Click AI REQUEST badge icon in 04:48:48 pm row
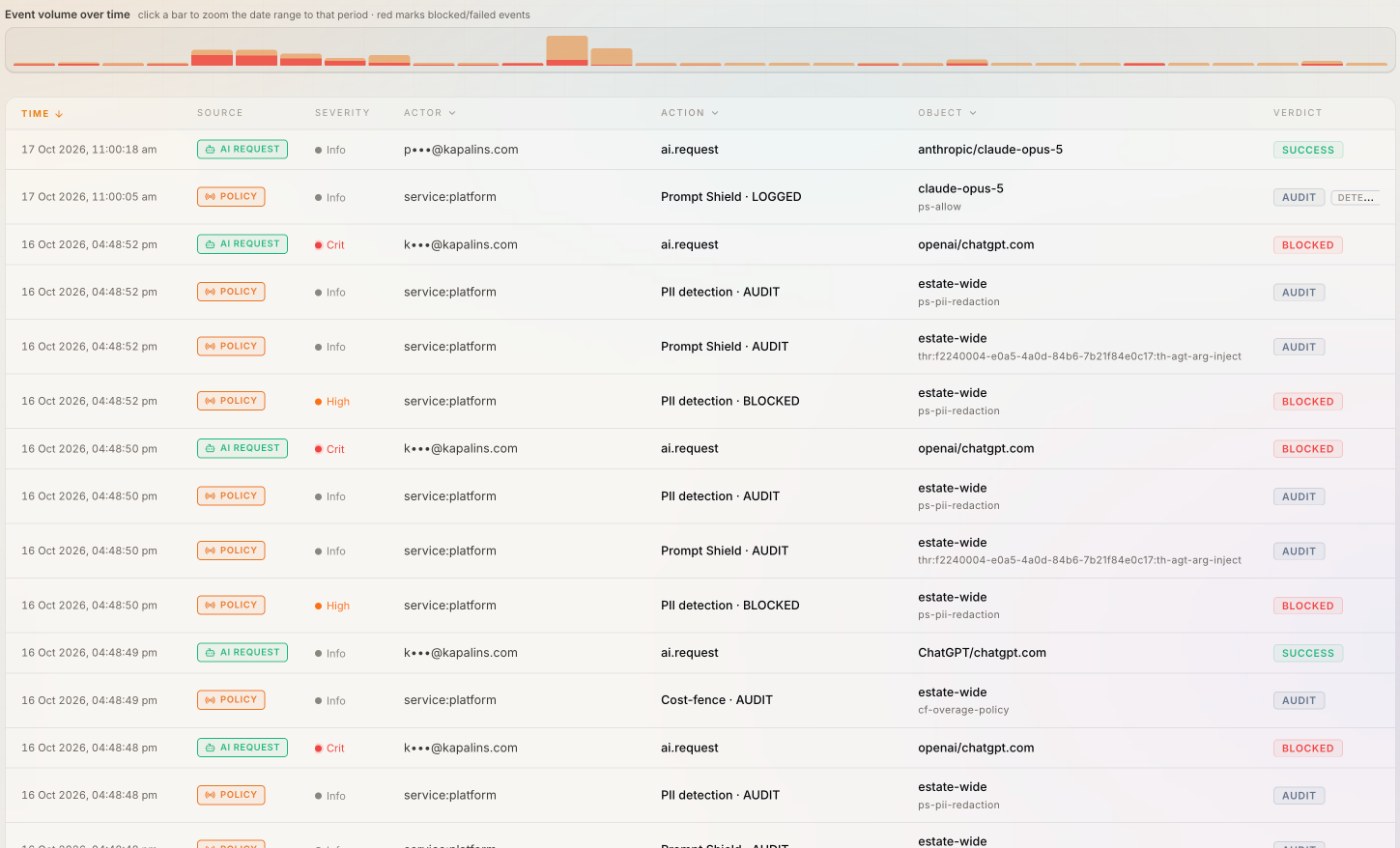This screenshot has height=848, width=1400. pos(210,747)
